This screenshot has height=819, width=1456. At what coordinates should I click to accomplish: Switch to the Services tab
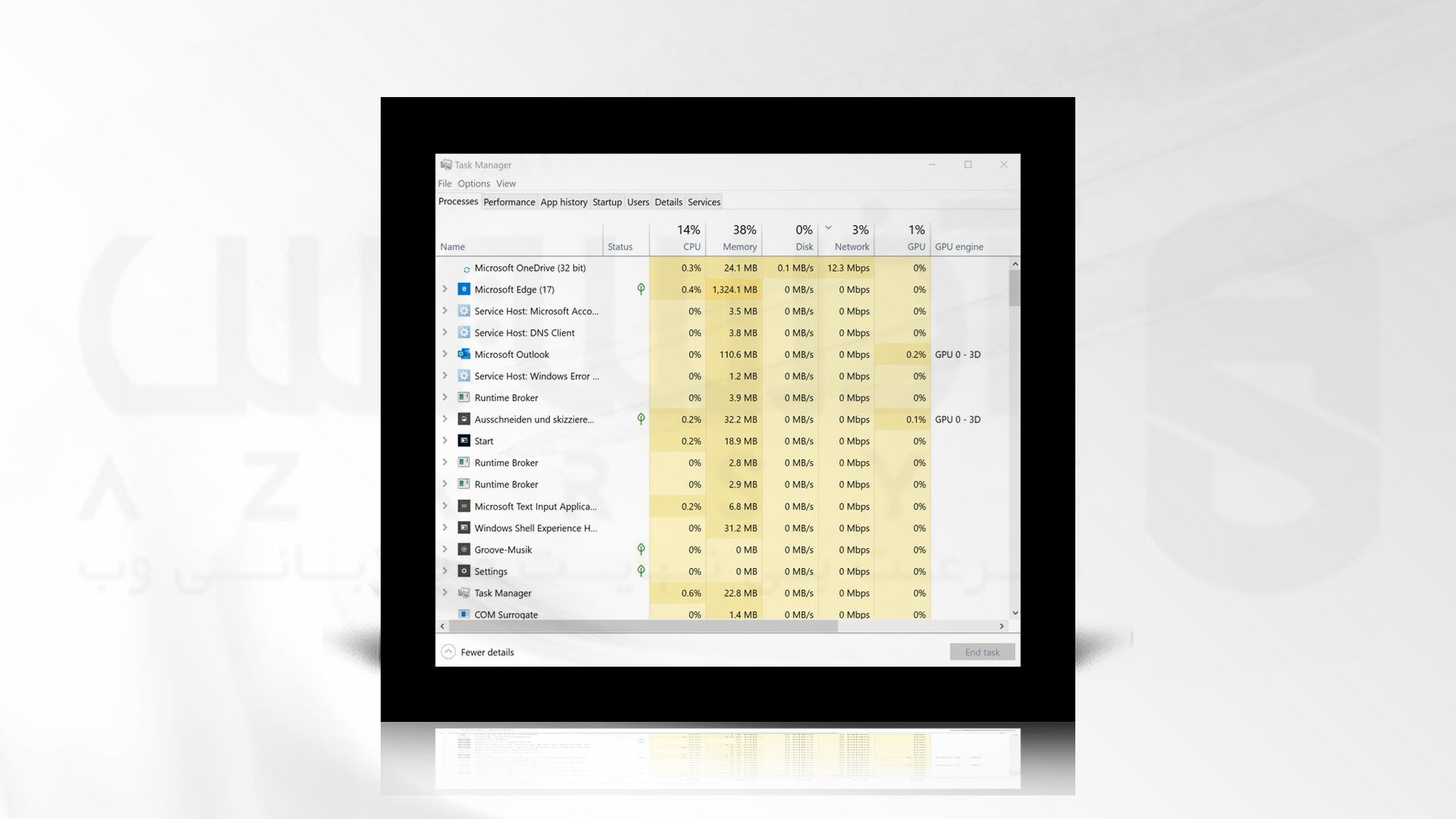704,202
